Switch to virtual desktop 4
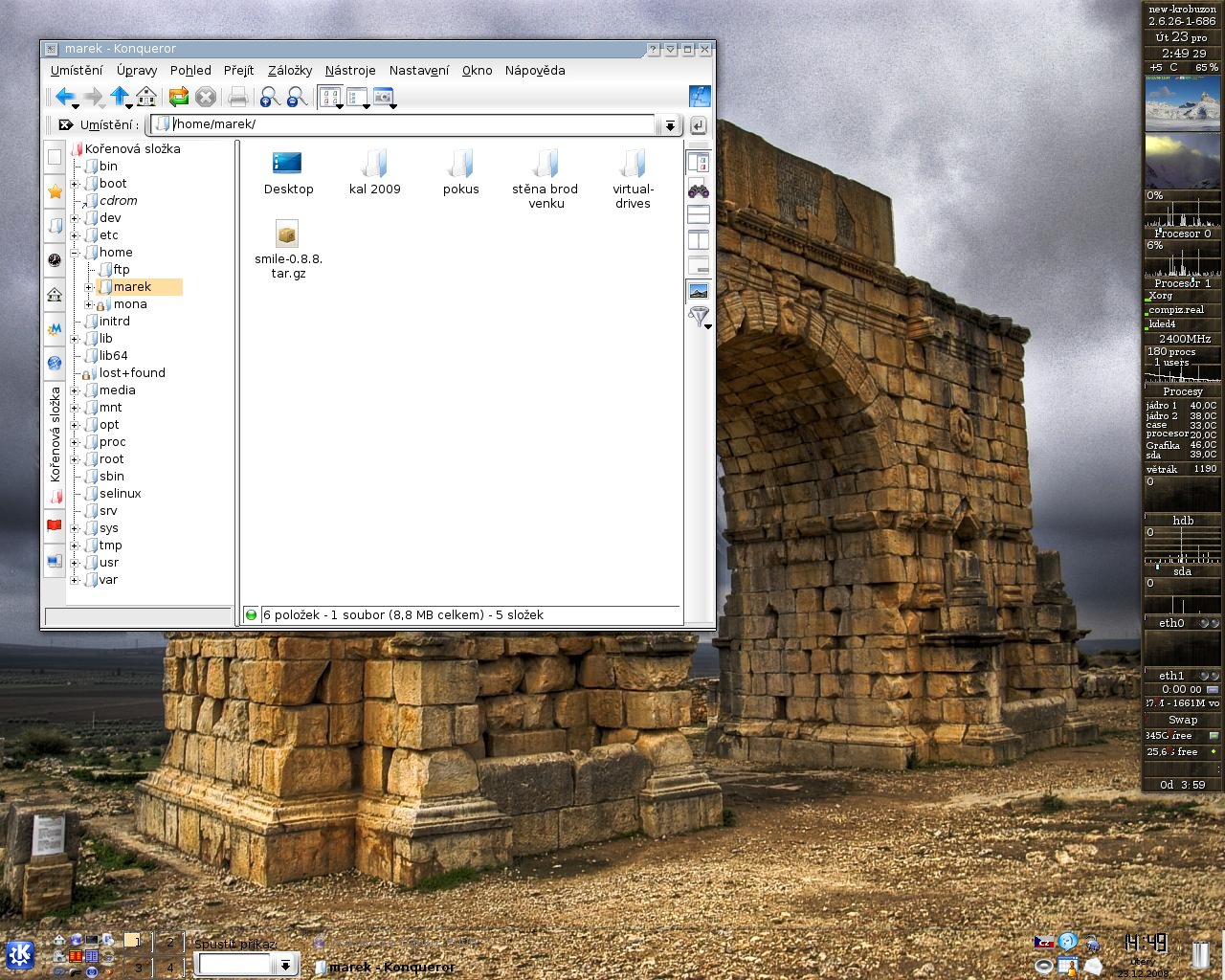1225x980 pixels. (x=170, y=967)
